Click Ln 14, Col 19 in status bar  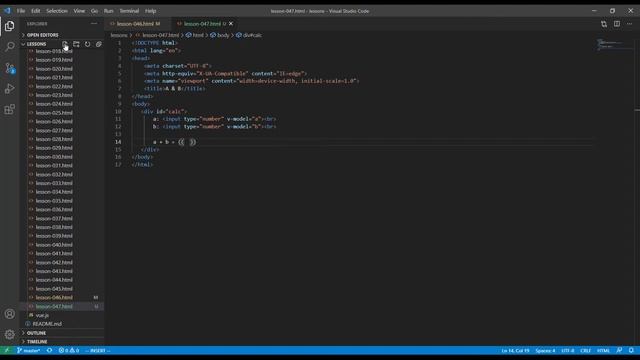(515, 350)
